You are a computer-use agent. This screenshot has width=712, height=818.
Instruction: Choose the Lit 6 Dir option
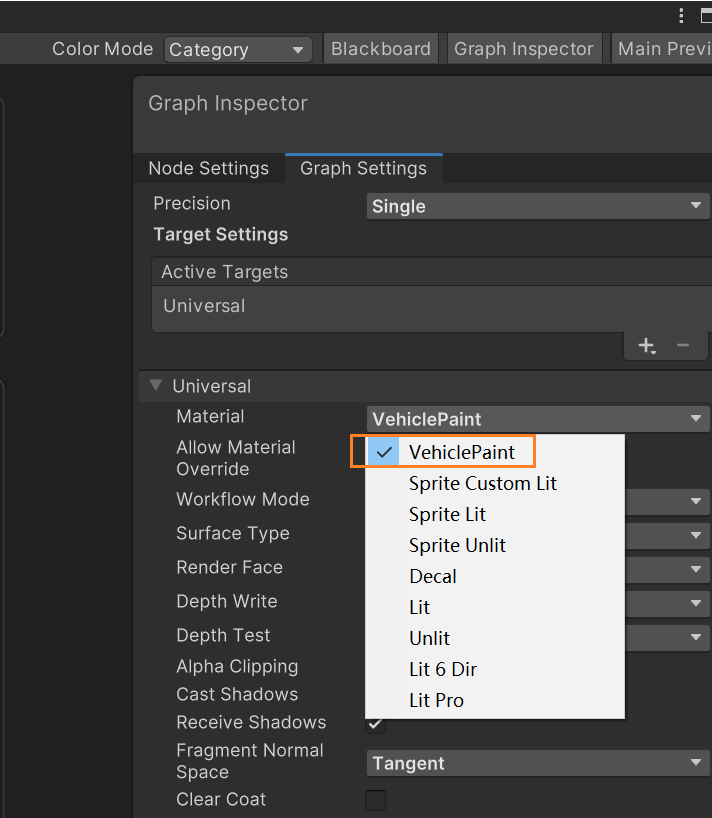(443, 669)
